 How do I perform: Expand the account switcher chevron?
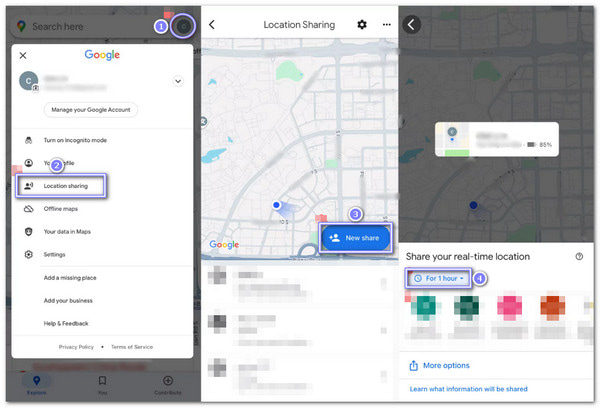[178, 81]
